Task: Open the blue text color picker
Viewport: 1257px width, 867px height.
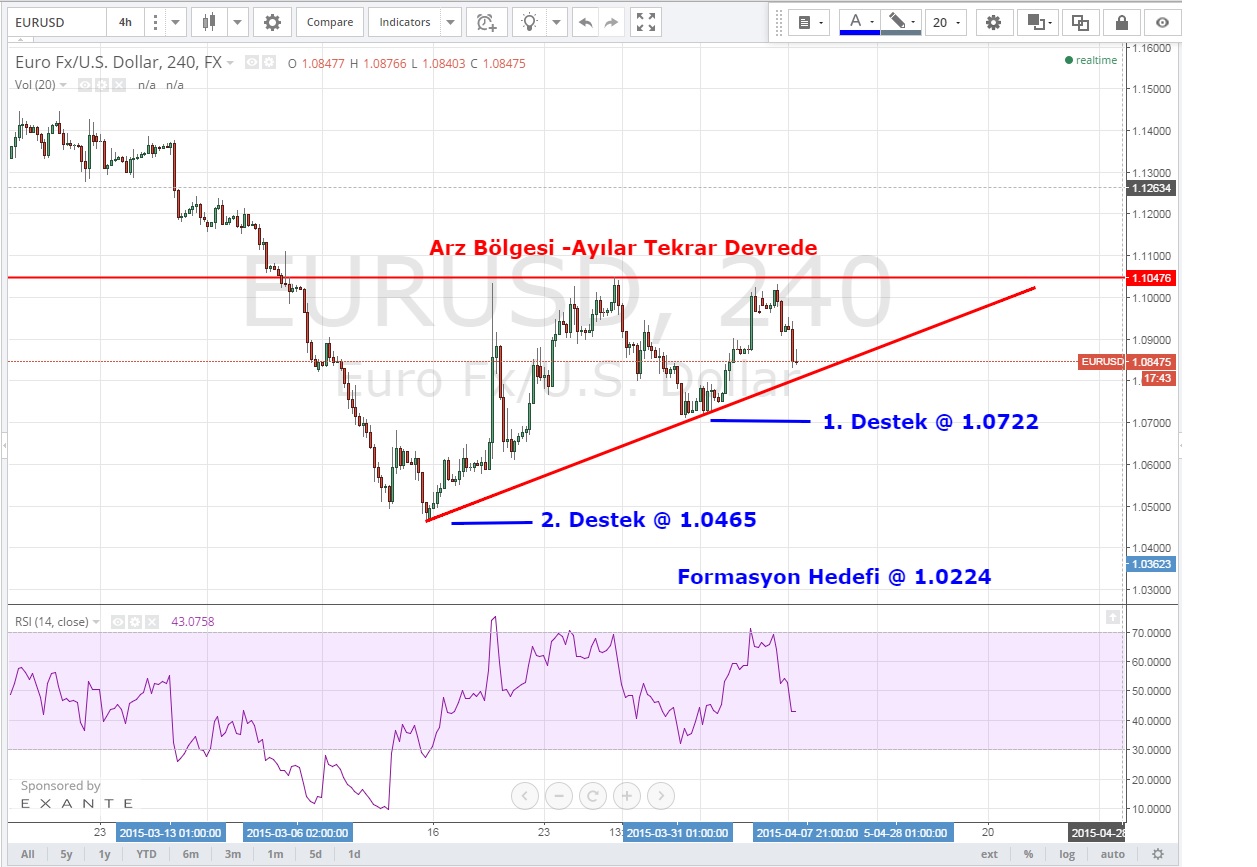Action: point(859,22)
